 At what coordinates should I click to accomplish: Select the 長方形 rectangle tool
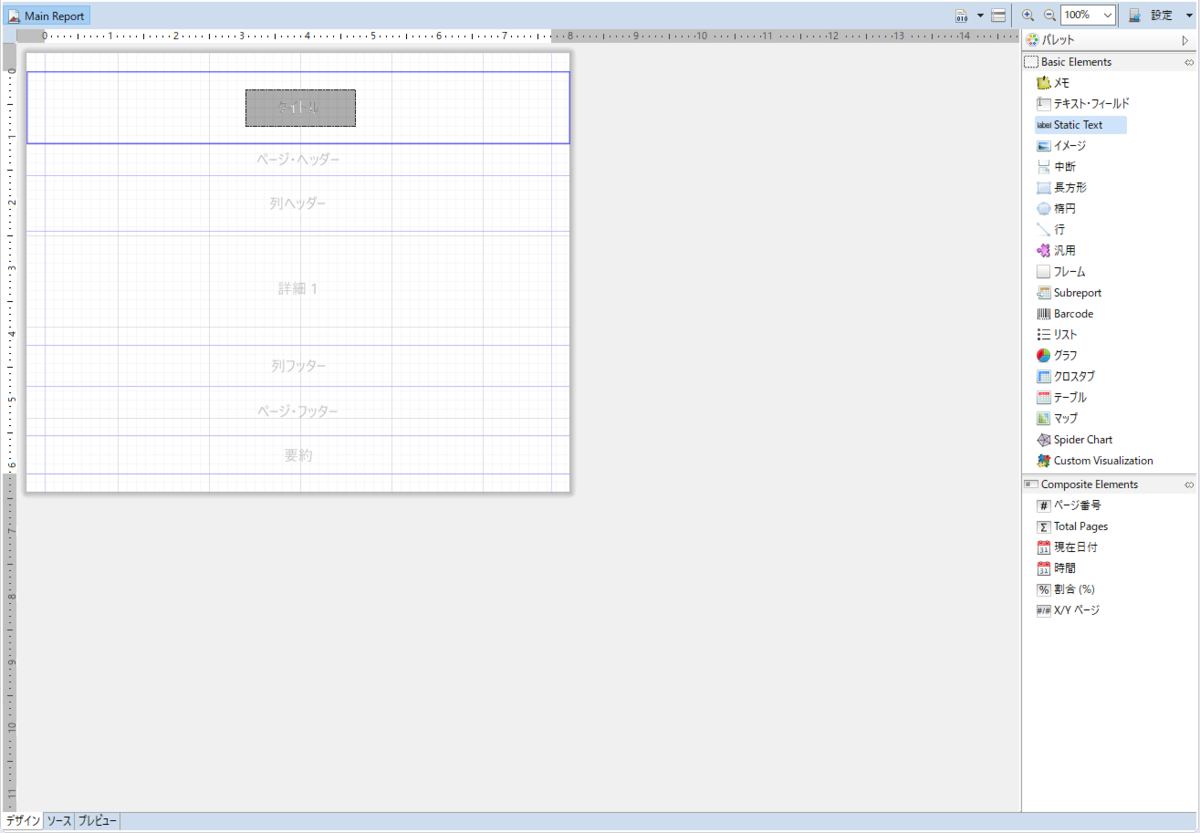(x=1062, y=188)
